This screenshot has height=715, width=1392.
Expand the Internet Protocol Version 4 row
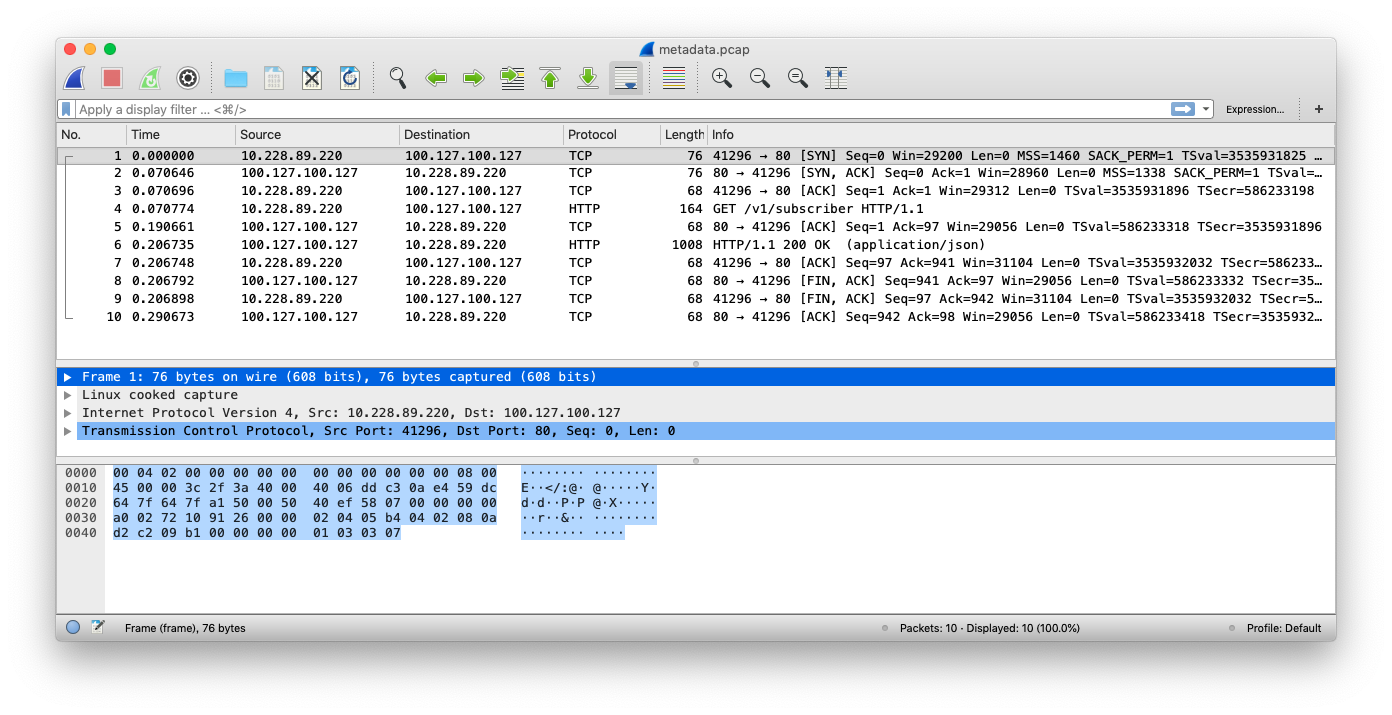(x=68, y=413)
